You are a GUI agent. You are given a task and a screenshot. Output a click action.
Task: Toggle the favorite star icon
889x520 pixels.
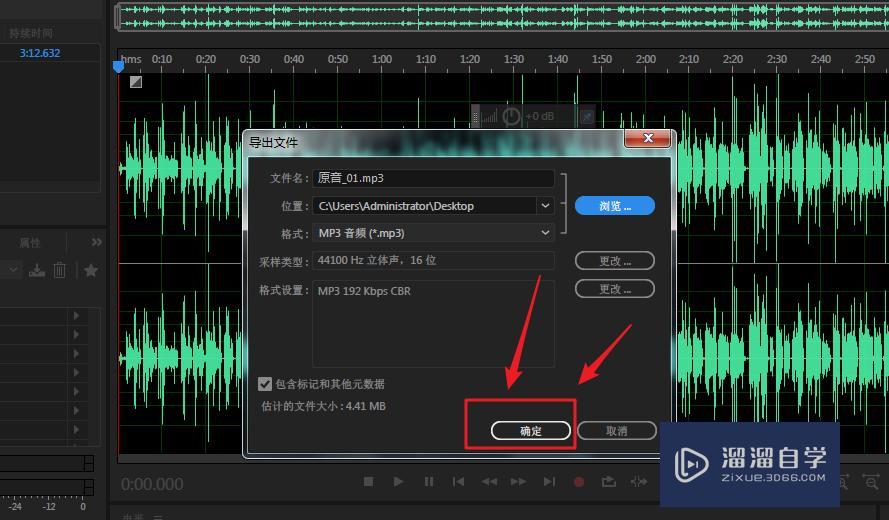point(91,270)
